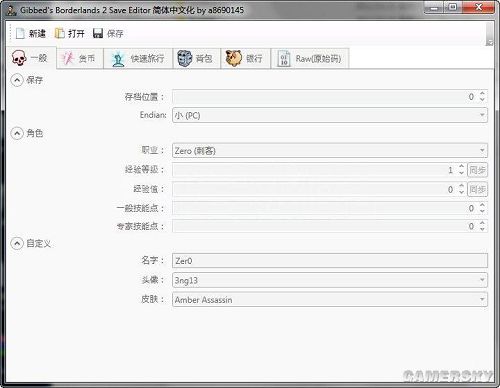Decrease 经验等级 level with down arrow
Viewport: 500px width, 388px height.
click(x=461, y=173)
